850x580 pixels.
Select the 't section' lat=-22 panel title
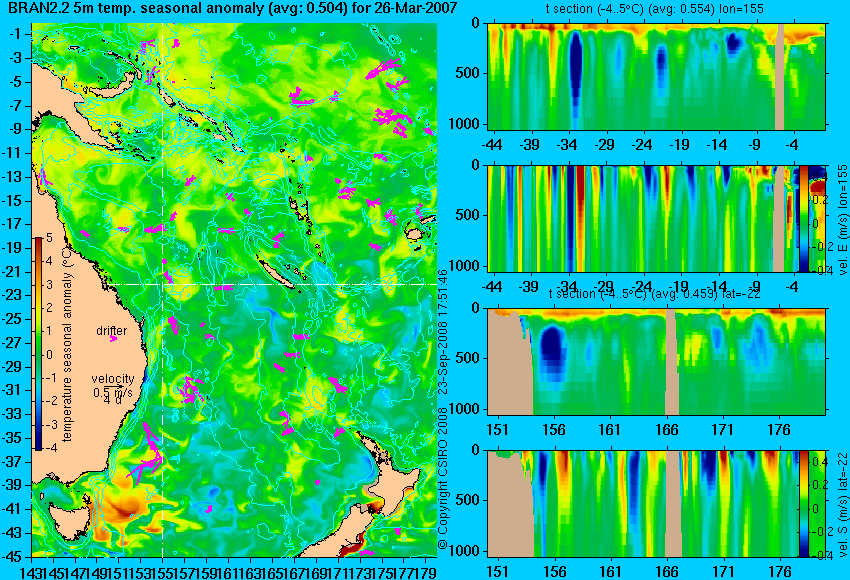tap(654, 294)
